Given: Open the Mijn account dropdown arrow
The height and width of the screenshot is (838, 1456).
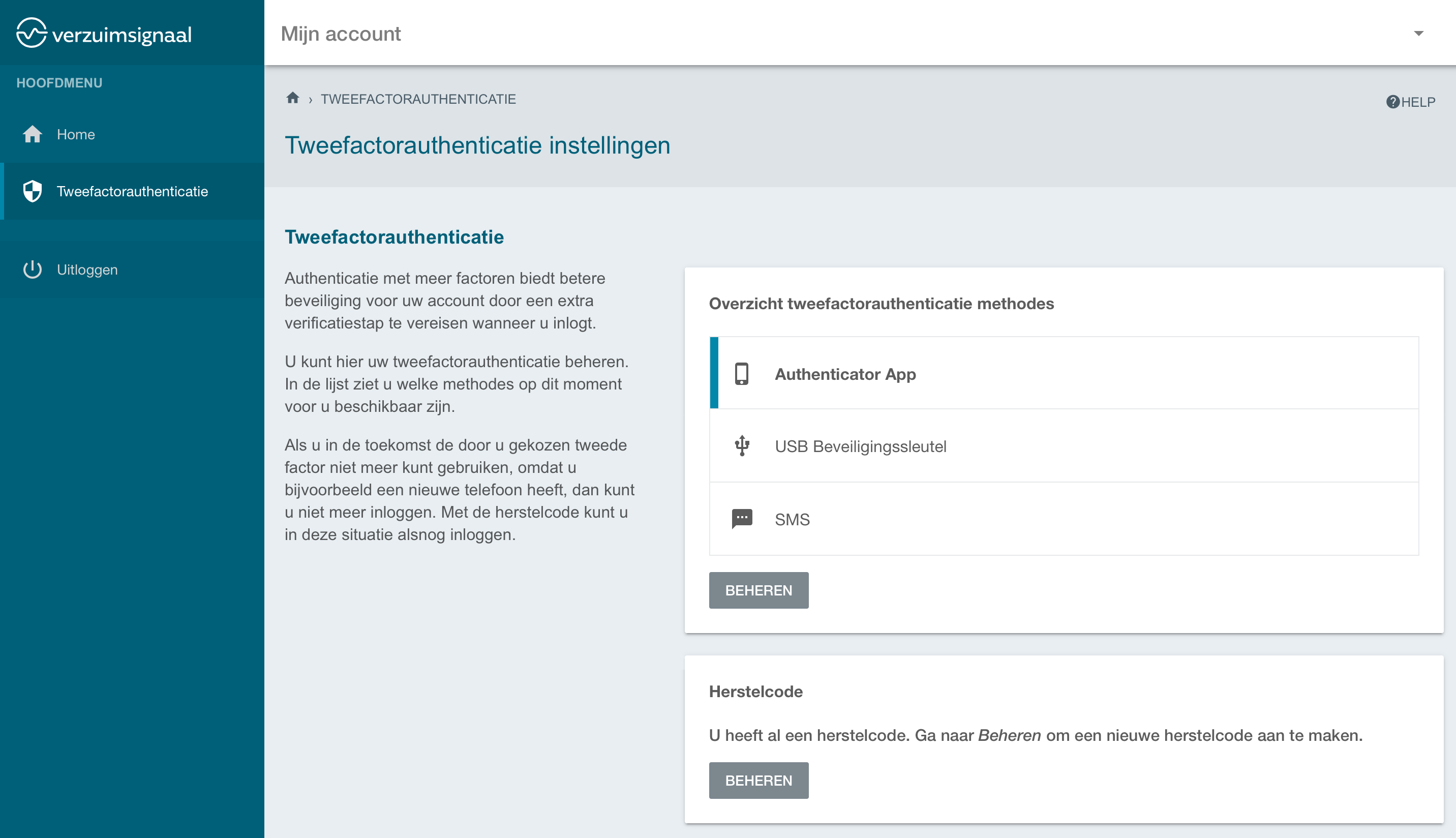Looking at the screenshot, I should point(1418,34).
